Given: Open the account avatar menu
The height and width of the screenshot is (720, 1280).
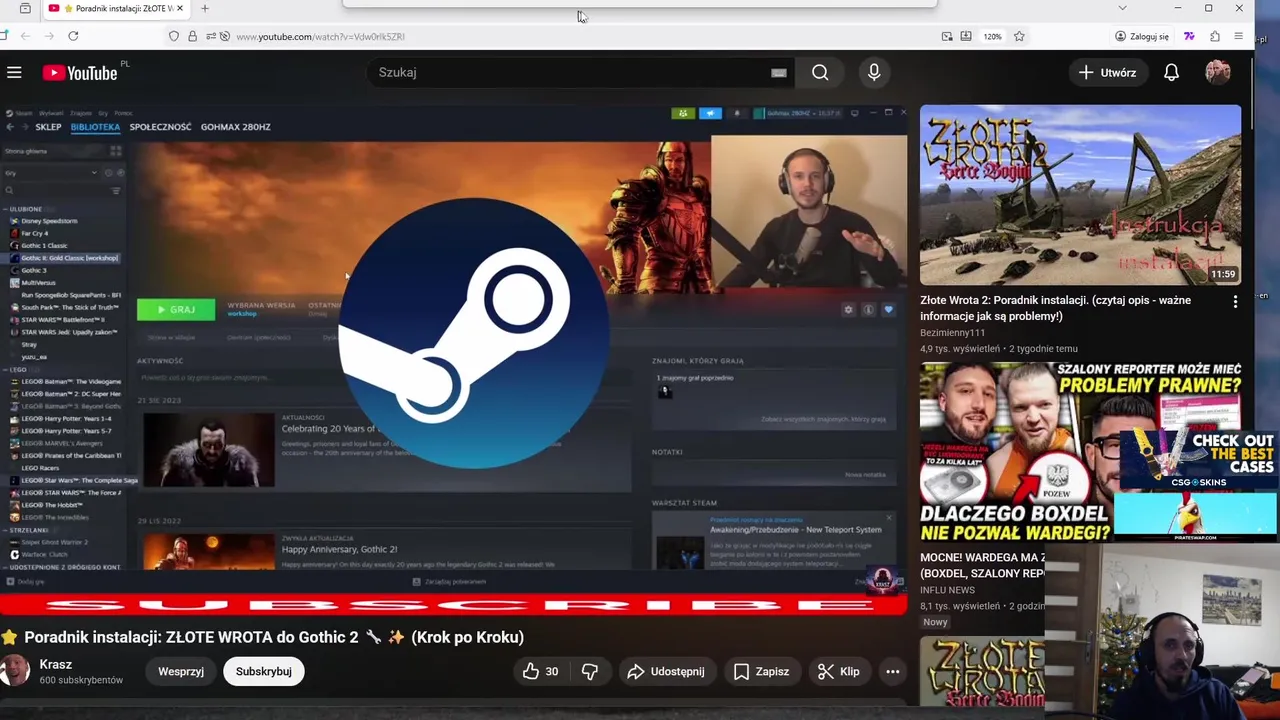Looking at the screenshot, I should (1218, 72).
